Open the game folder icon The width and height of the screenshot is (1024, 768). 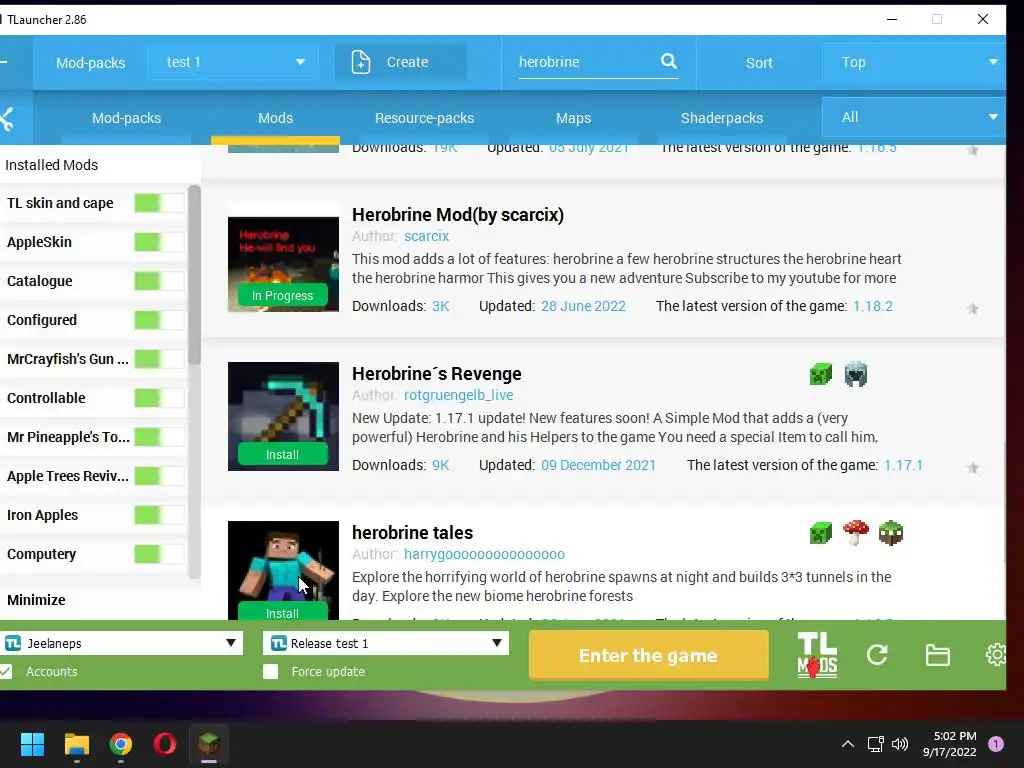(x=937, y=654)
